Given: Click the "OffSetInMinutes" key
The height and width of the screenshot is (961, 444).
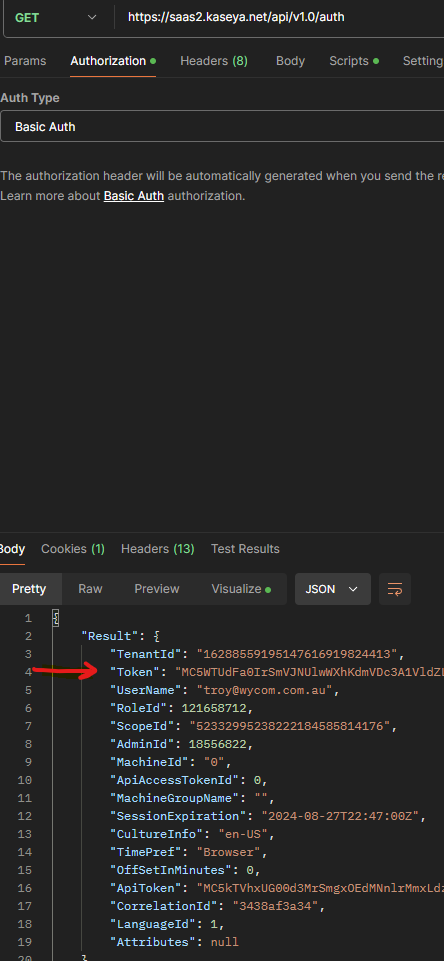Looking at the screenshot, I should pos(171,870).
